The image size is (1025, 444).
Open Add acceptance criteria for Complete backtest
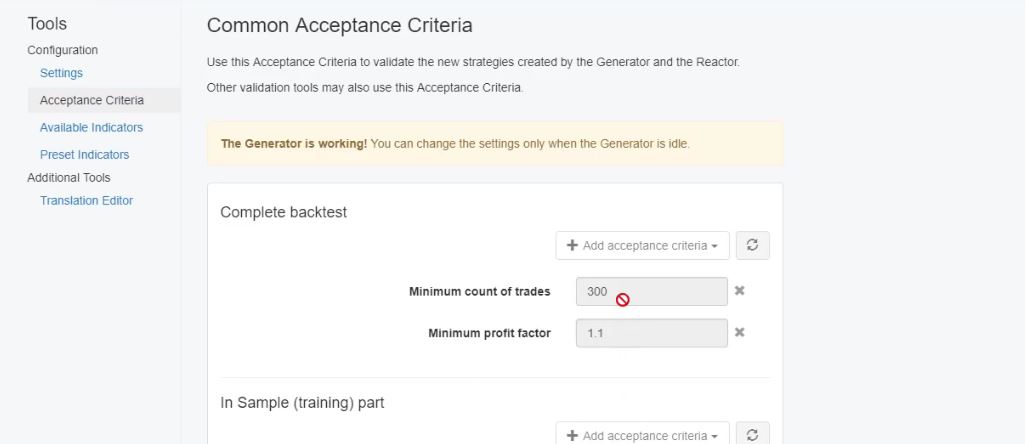(x=642, y=246)
